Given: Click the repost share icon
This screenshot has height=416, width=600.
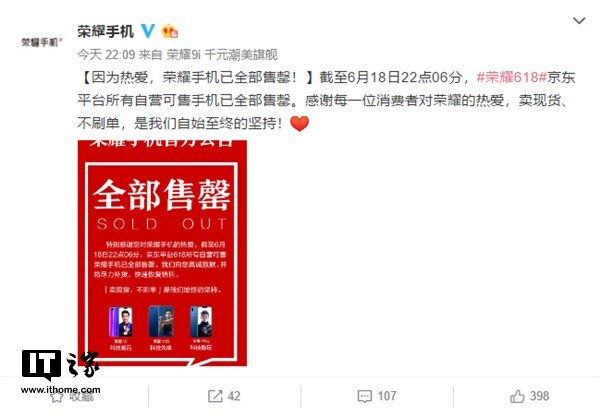Looking at the screenshot, I should coord(215,396).
